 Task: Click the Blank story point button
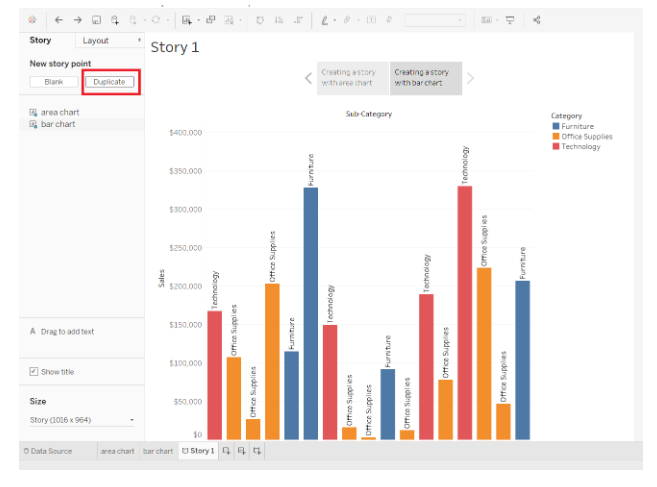(x=54, y=81)
